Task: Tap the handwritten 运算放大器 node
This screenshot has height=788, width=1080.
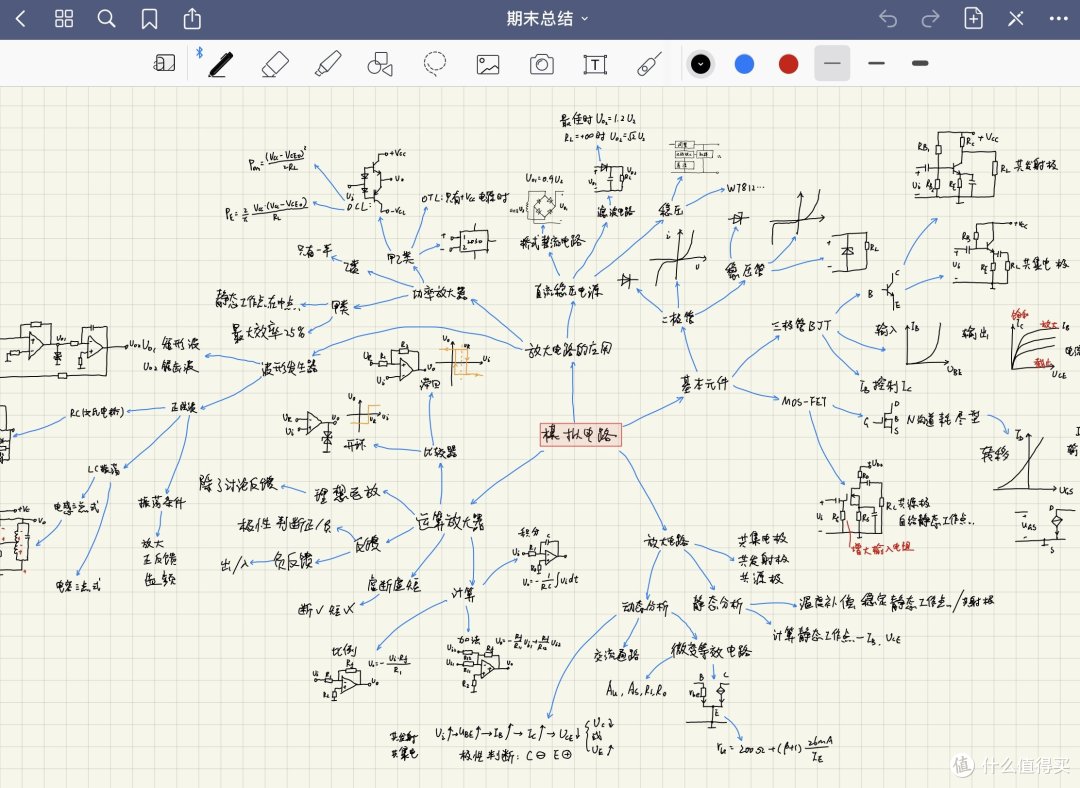Action: (450, 521)
